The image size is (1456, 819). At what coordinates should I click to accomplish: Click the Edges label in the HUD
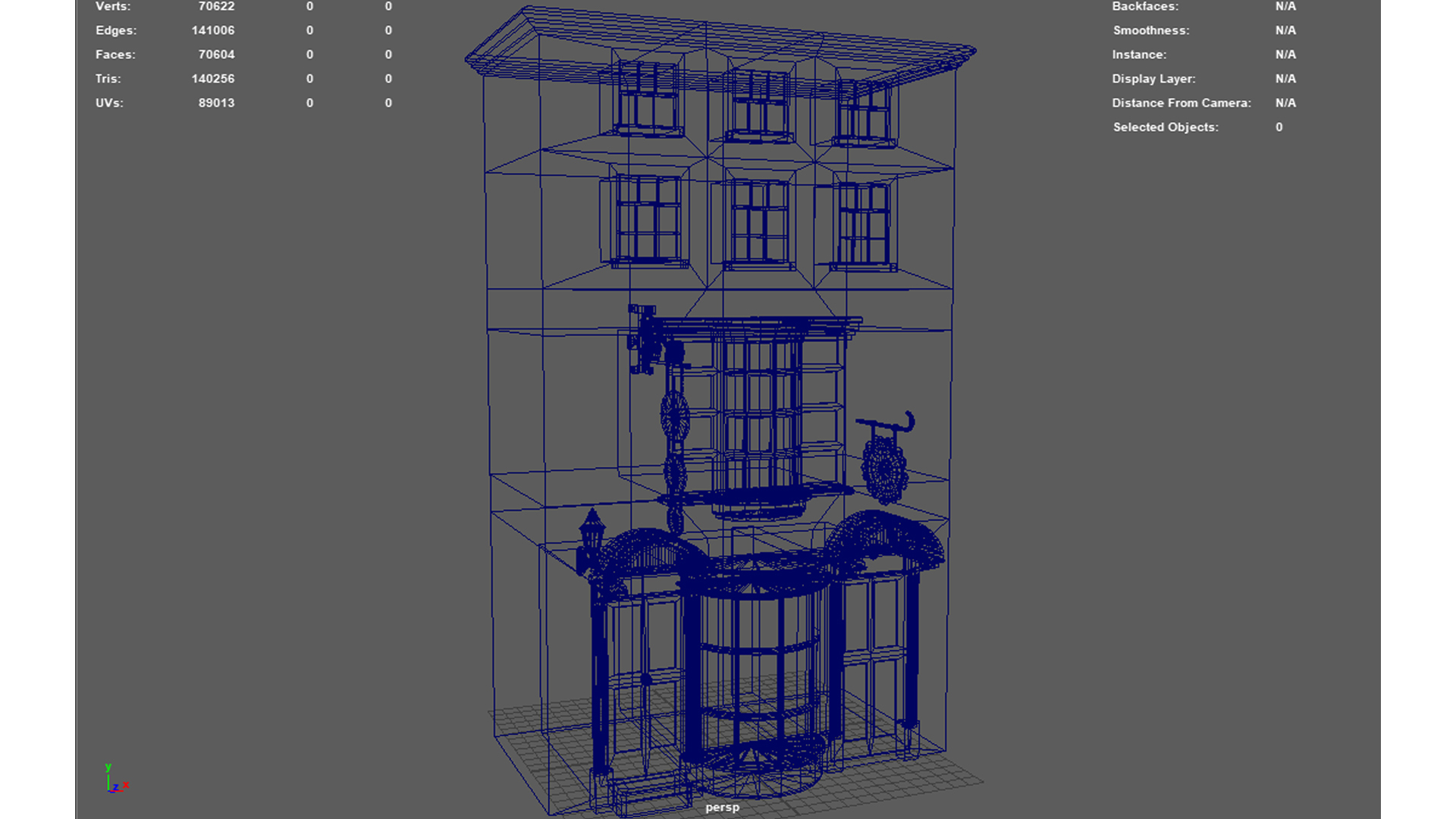[x=116, y=30]
